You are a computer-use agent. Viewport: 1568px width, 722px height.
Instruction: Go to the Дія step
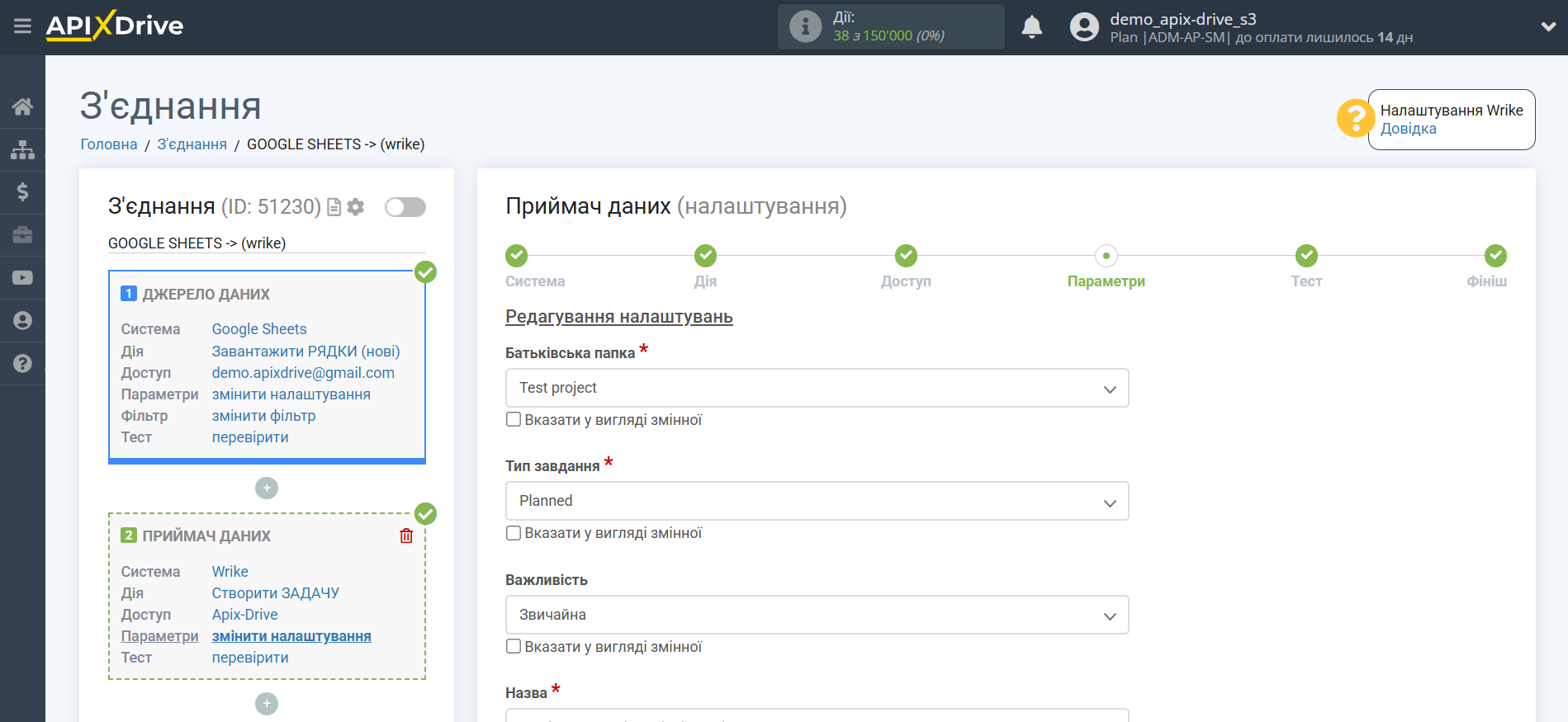(x=705, y=256)
